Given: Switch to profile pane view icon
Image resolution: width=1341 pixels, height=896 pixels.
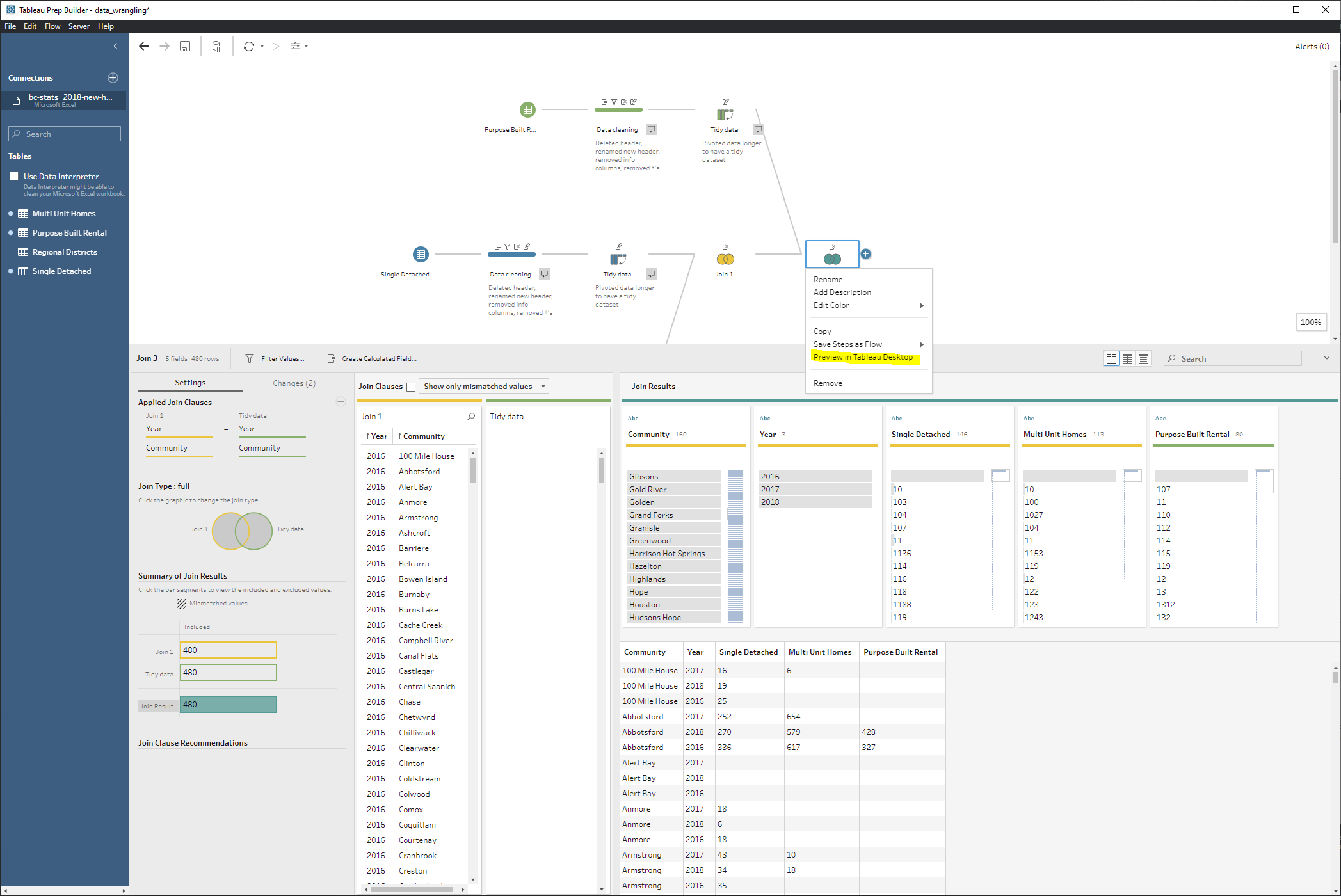Looking at the screenshot, I should point(1111,358).
